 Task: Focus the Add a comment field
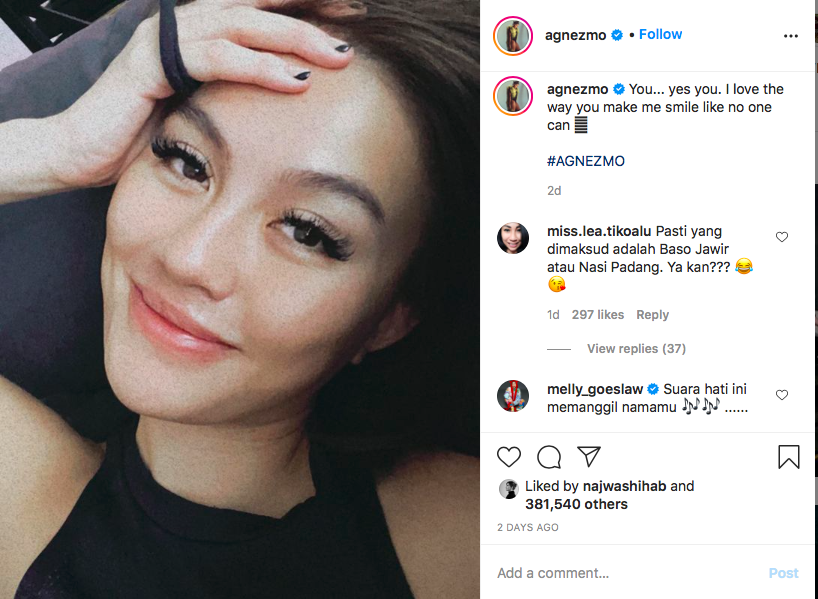click(x=626, y=573)
